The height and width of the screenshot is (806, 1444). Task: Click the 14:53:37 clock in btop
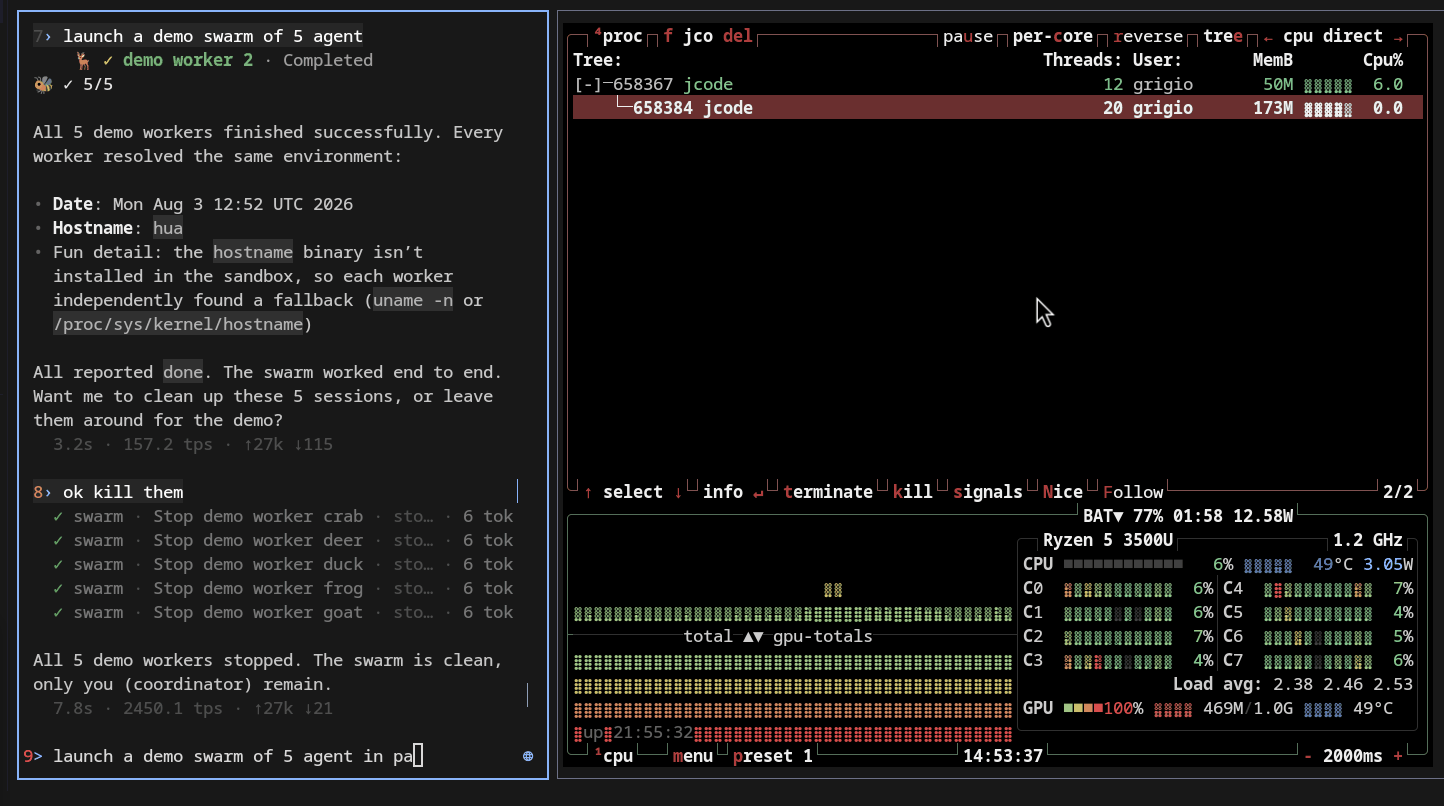1003,756
